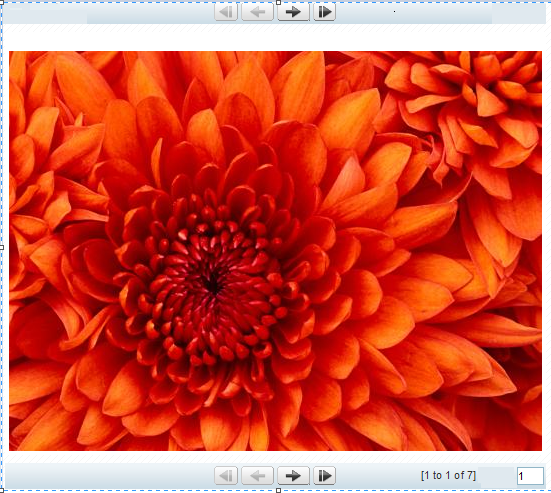The height and width of the screenshot is (493, 551).
Task: Click the '[1 to 1 of 7]' record count text
Action: (448, 475)
